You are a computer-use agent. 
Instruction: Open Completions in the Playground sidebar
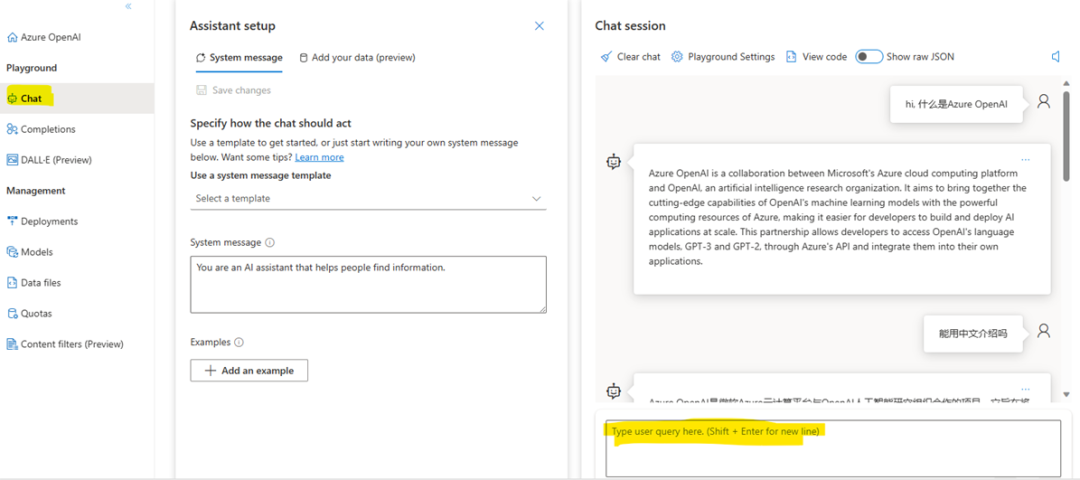(47, 129)
